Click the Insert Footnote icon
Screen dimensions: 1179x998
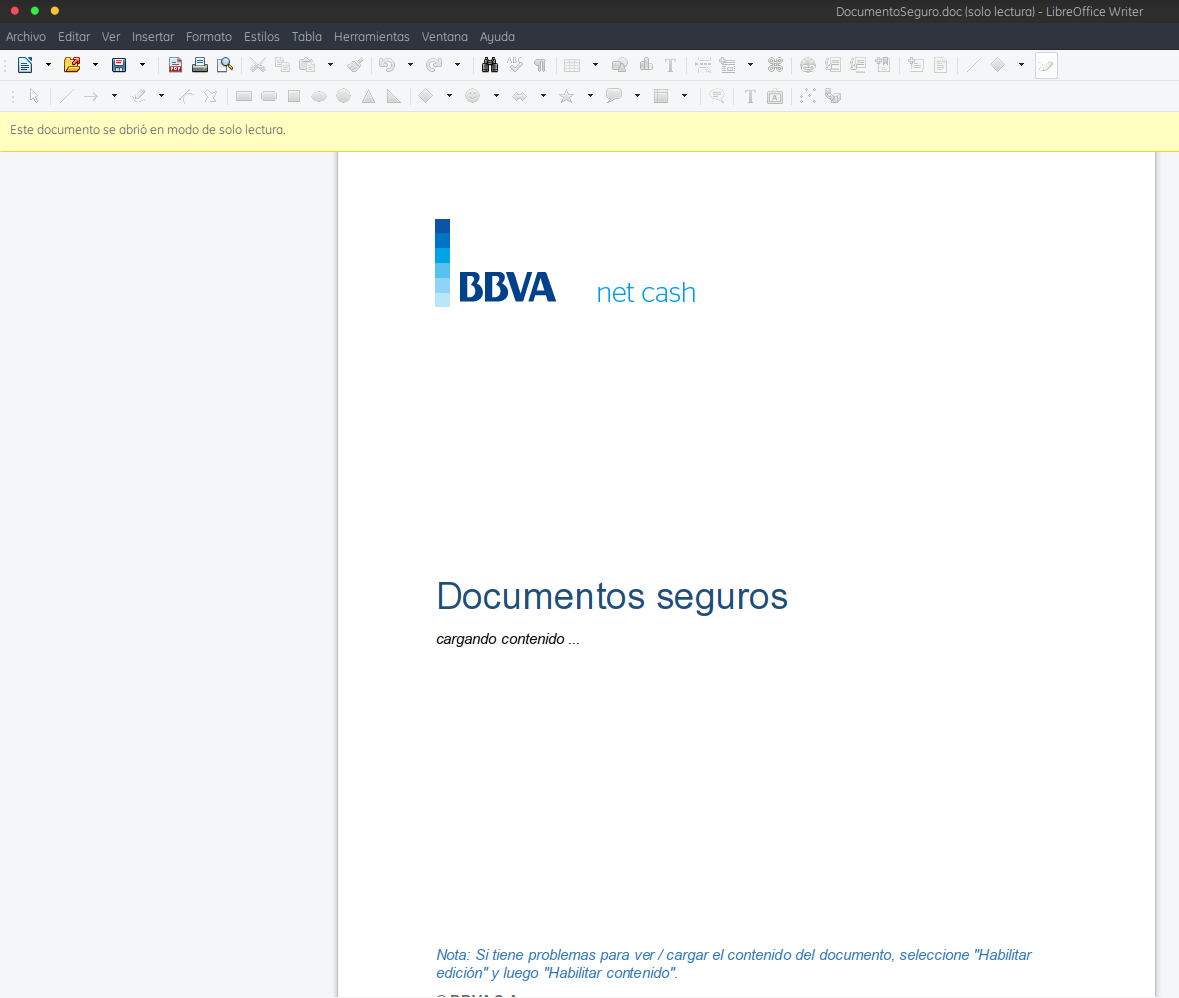pos(832,65)
